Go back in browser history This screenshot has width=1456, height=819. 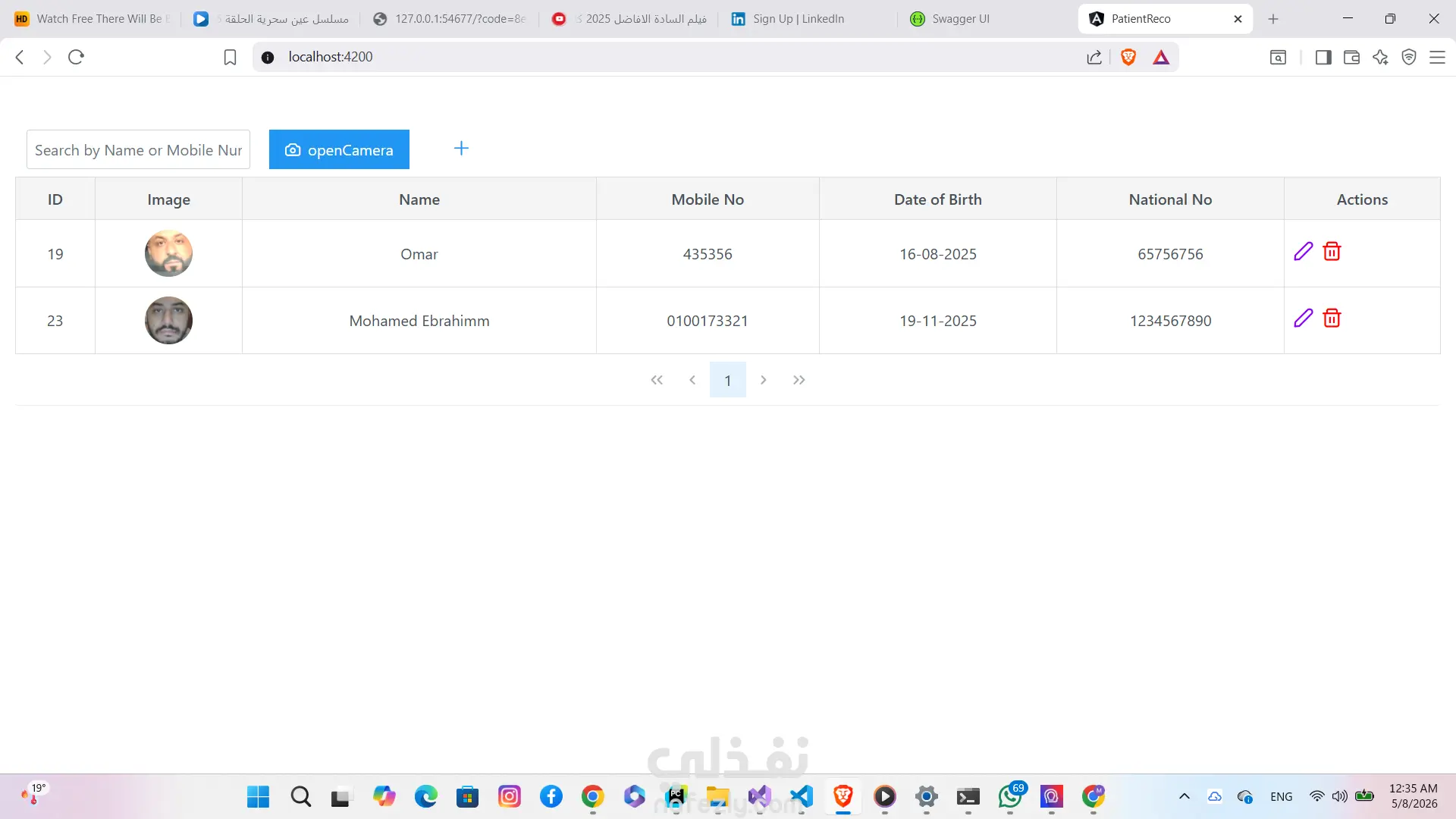tap(20, 57)
